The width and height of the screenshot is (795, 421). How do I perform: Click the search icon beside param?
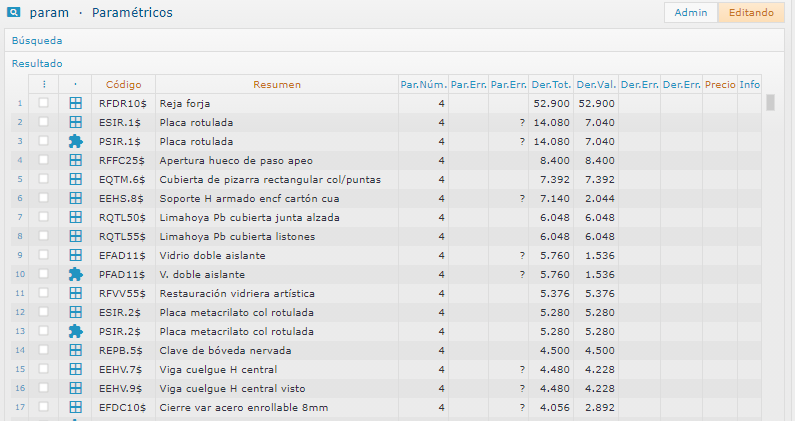point(15,13)
